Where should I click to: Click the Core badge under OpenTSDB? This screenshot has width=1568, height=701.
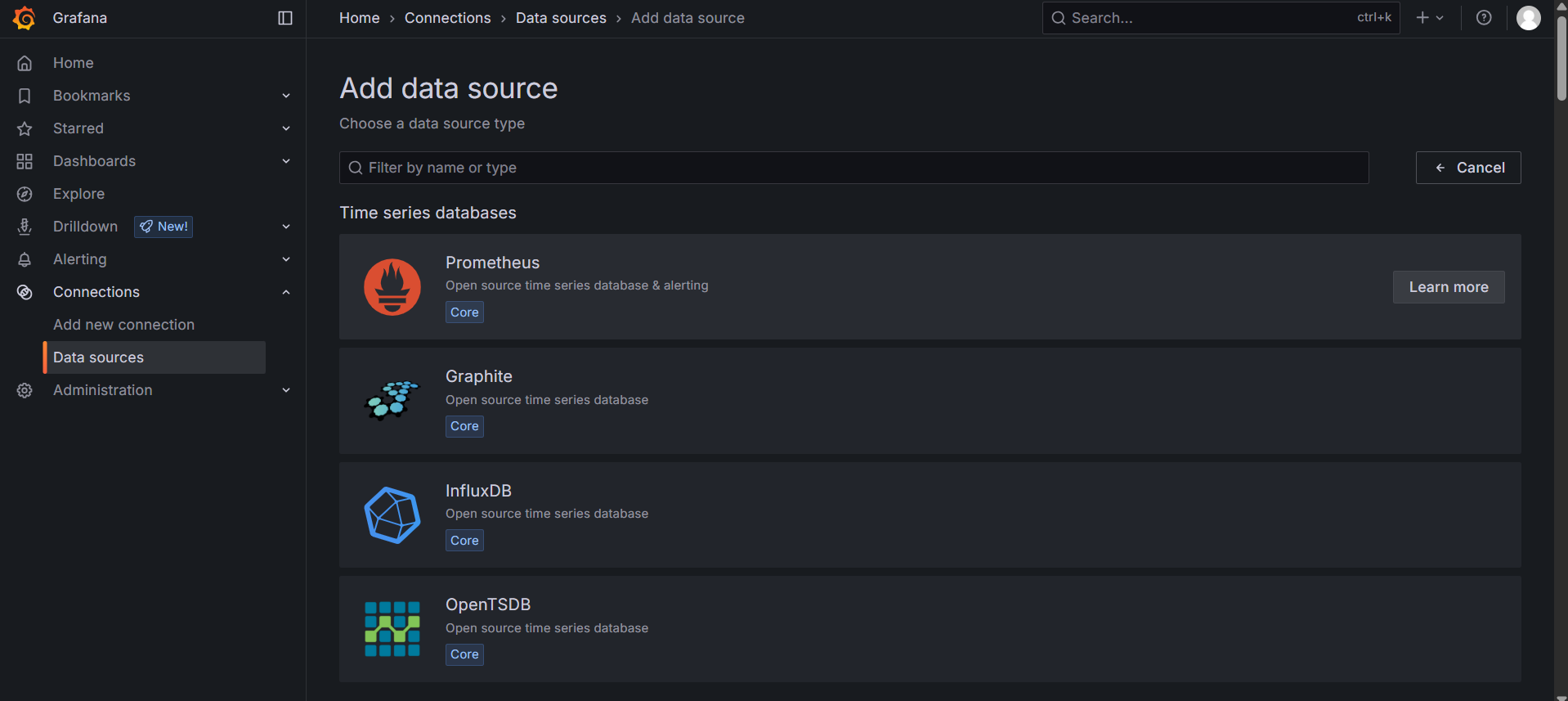point(464,654)
